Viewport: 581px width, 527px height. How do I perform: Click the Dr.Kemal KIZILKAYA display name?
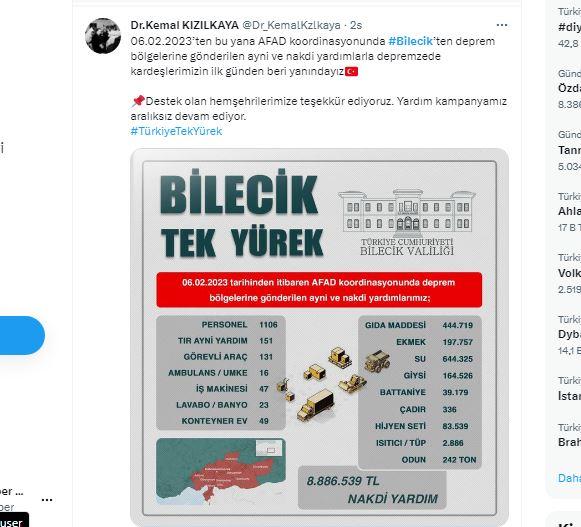(x=185, y=25)
